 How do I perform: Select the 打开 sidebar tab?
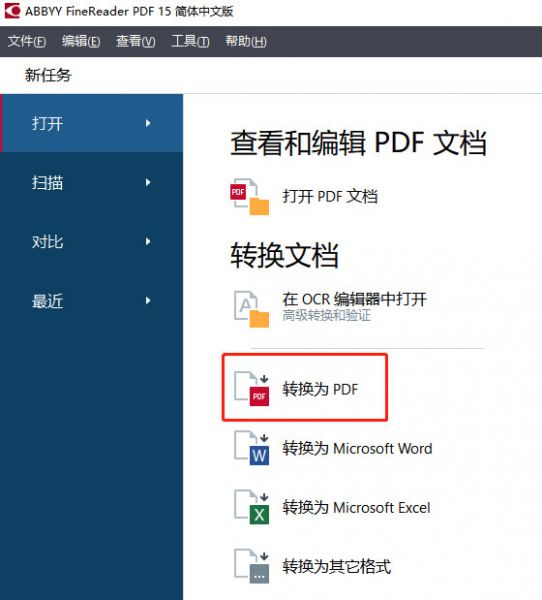tap(91, 123)
